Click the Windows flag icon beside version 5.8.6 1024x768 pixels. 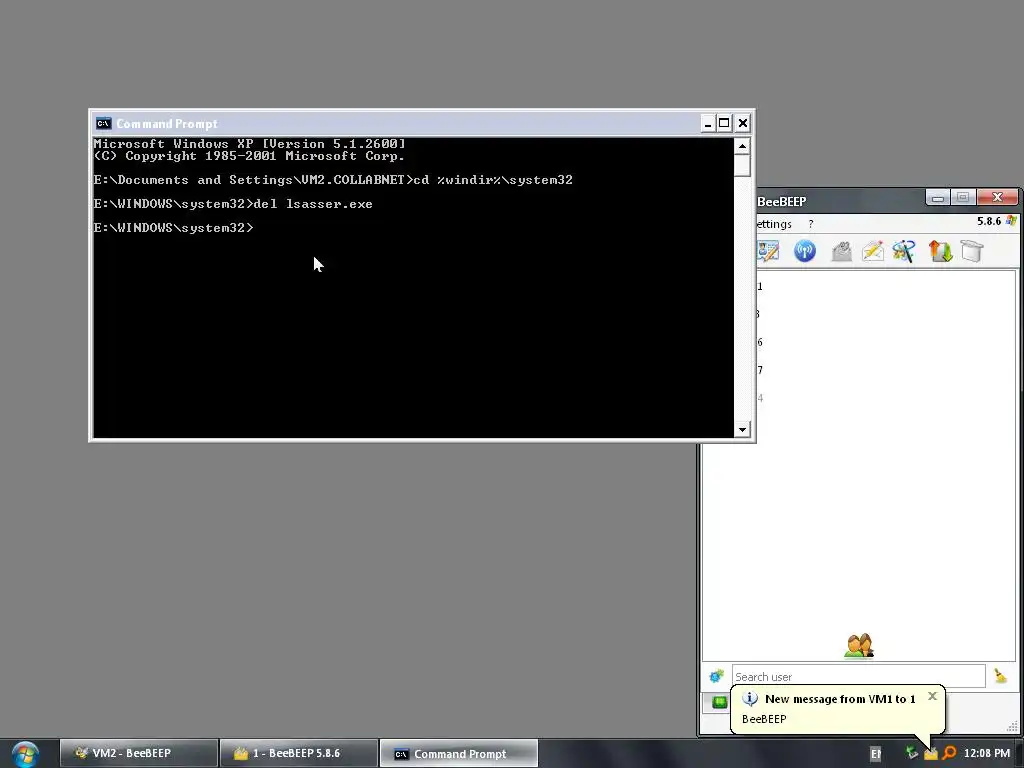click(1012, 221)
